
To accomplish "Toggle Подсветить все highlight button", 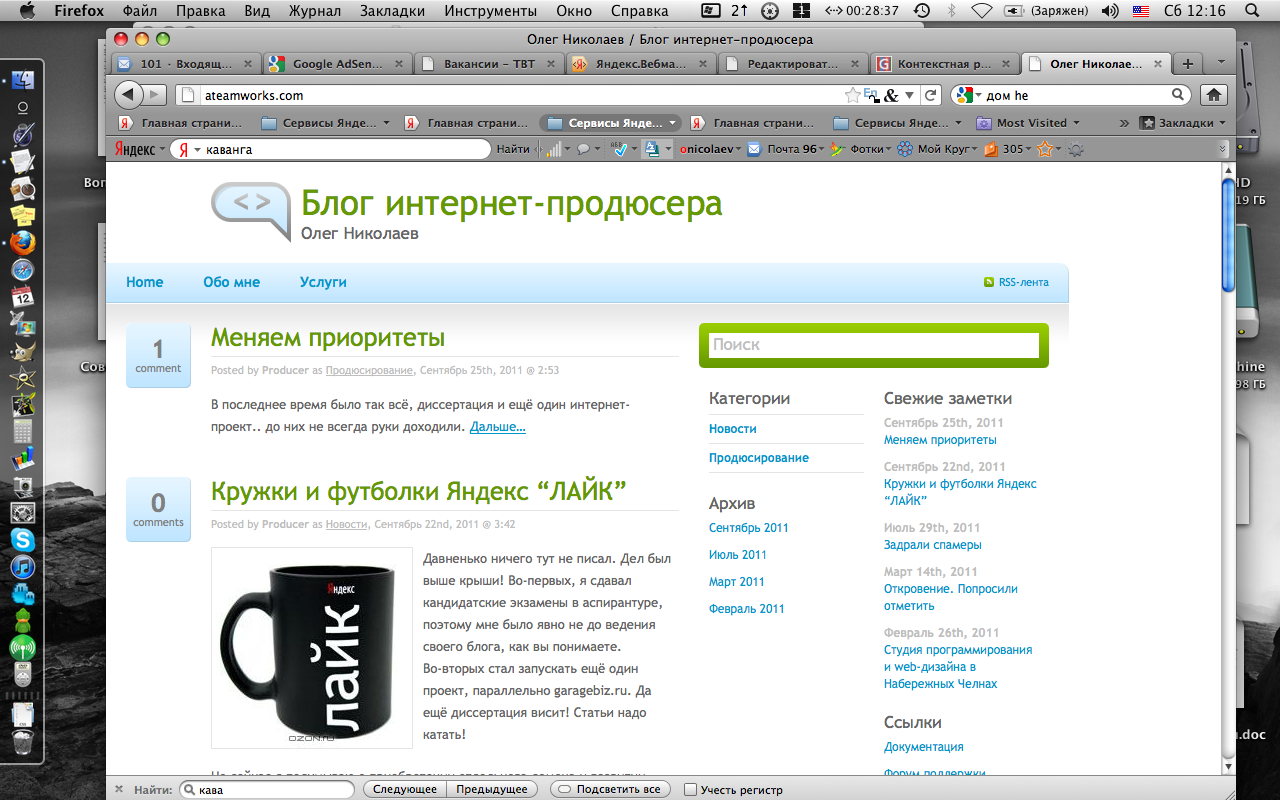I will coord(608,789).
